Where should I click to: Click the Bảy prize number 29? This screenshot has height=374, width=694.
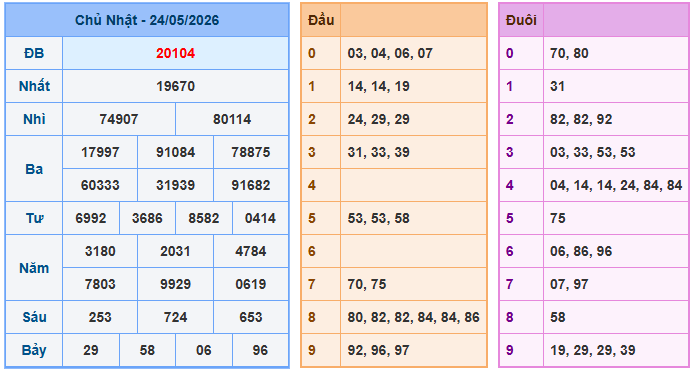[x=91, y=350]
